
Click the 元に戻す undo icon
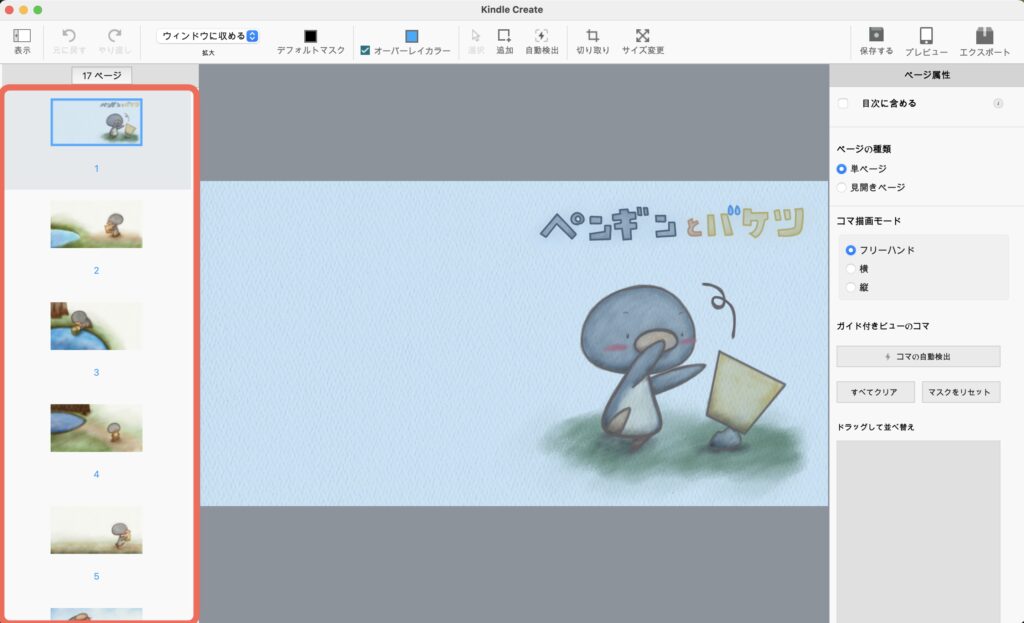tap(69, 35)
